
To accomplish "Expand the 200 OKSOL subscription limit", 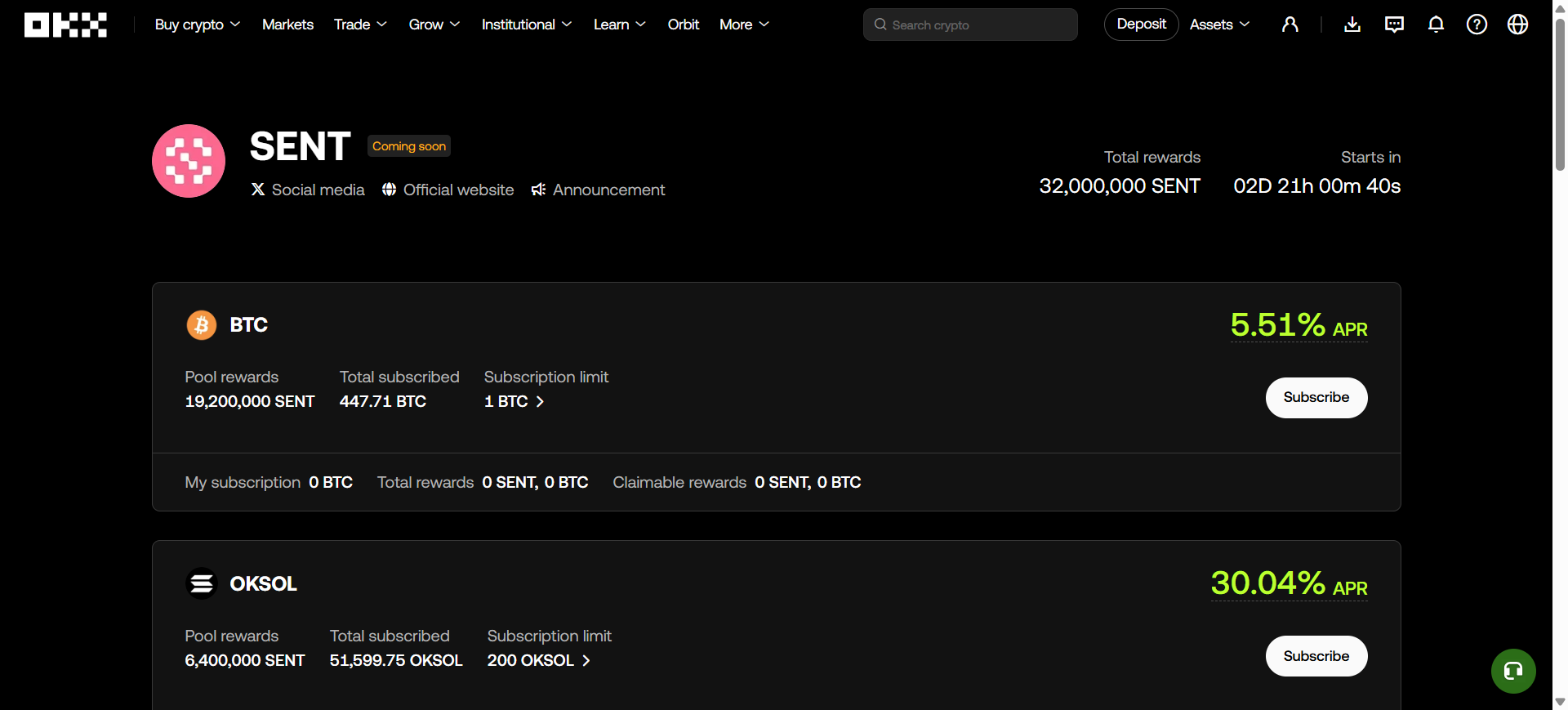I will [x=539, y=660].
